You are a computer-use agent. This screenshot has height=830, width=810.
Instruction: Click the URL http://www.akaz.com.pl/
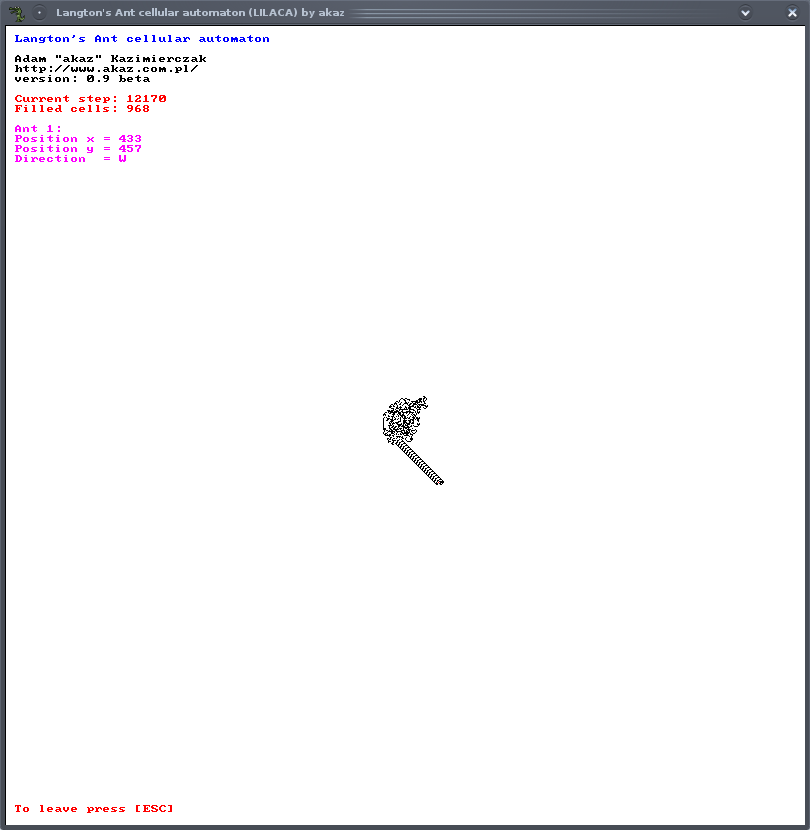tap(106, 69)
